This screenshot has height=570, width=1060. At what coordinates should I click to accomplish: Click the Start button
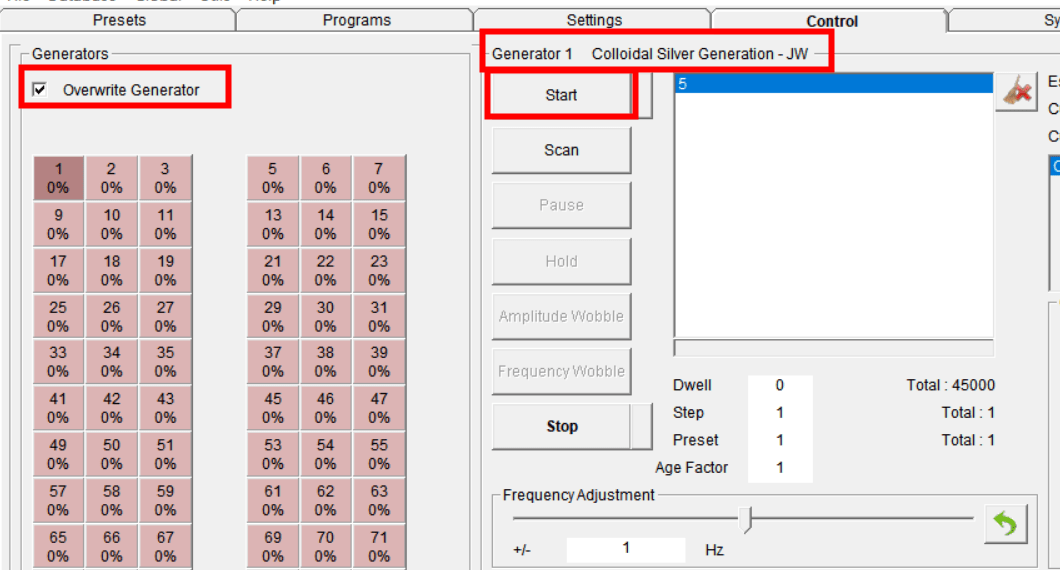click(x=561, y=95)
